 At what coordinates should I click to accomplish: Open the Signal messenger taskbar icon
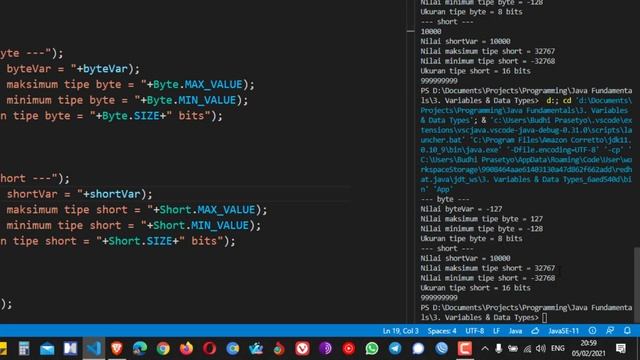(418, 349)
